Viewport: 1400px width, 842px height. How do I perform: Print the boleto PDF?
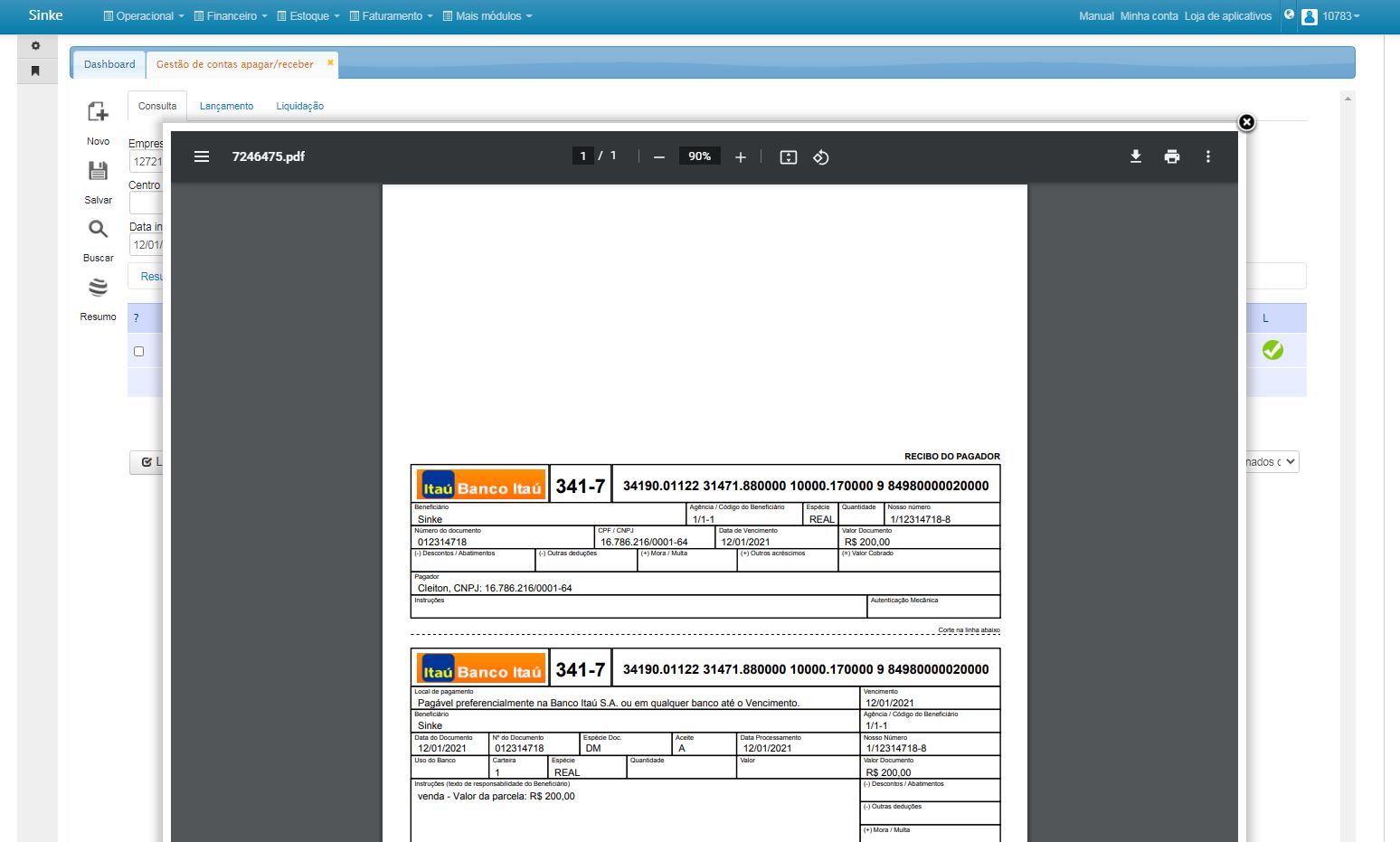click(1172, 156)
